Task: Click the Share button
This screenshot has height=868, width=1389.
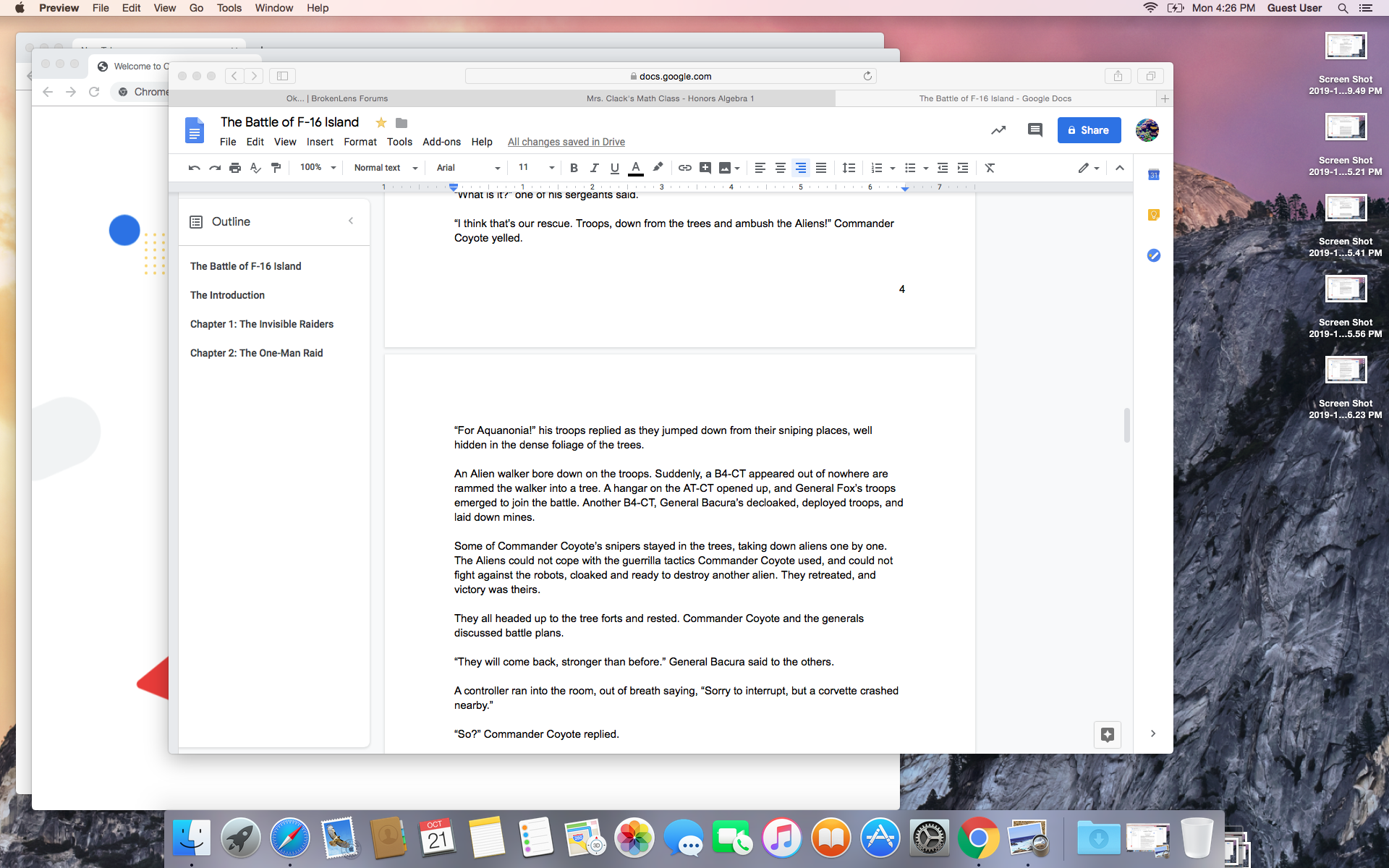Action: point(1089,130)
